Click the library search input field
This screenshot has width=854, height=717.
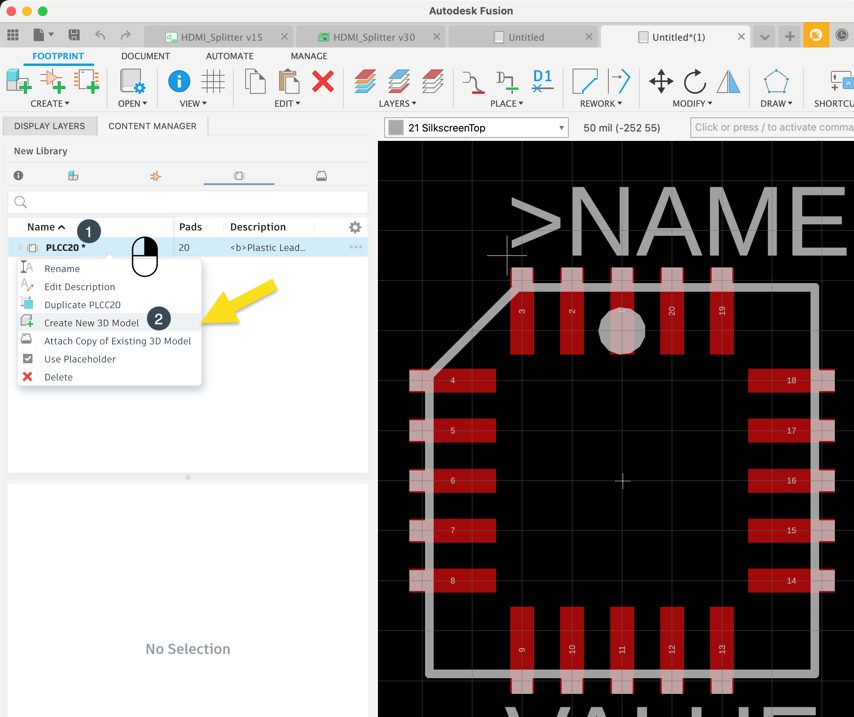(188, 202)
